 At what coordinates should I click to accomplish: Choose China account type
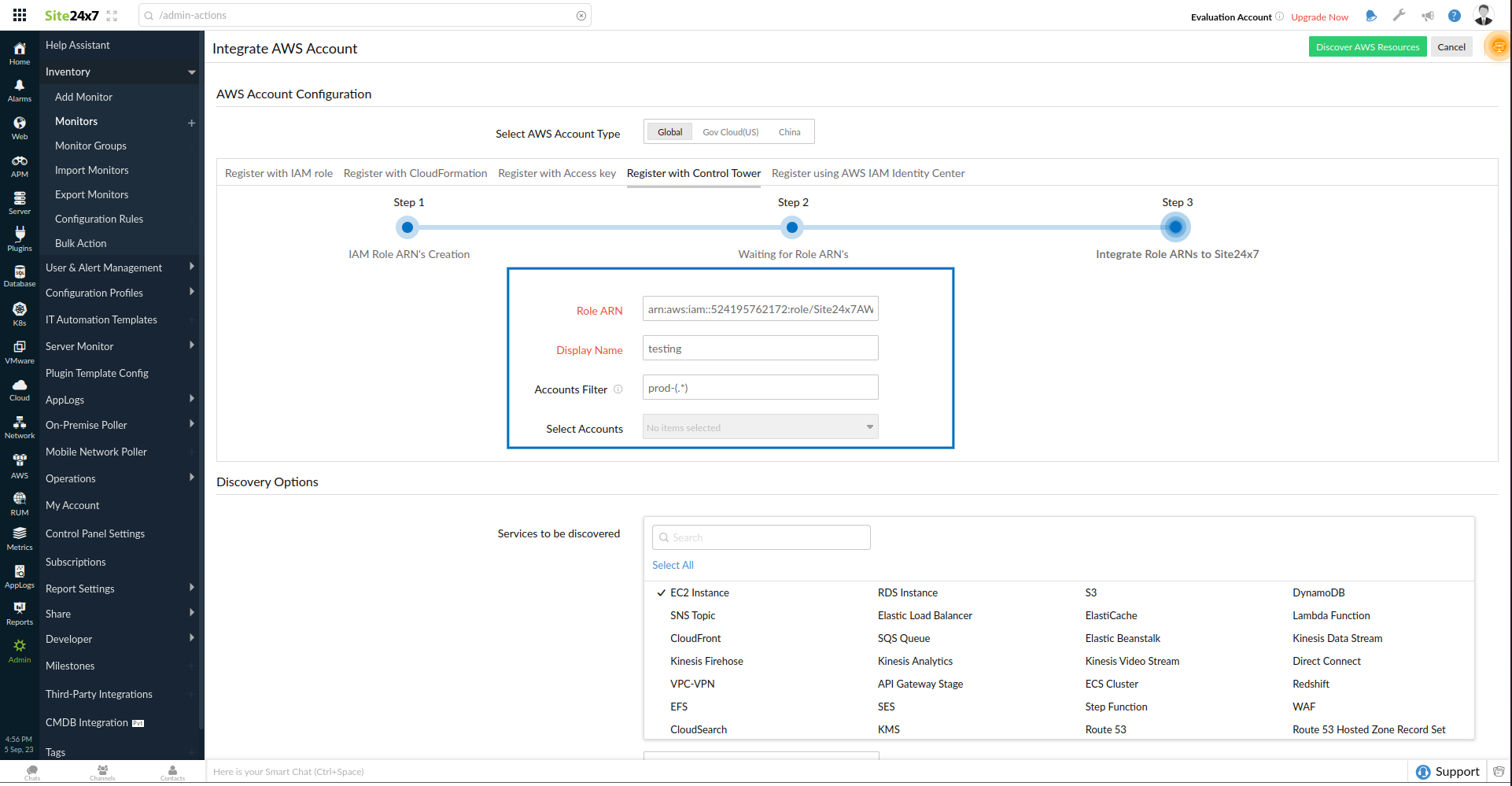pos(789,132)
